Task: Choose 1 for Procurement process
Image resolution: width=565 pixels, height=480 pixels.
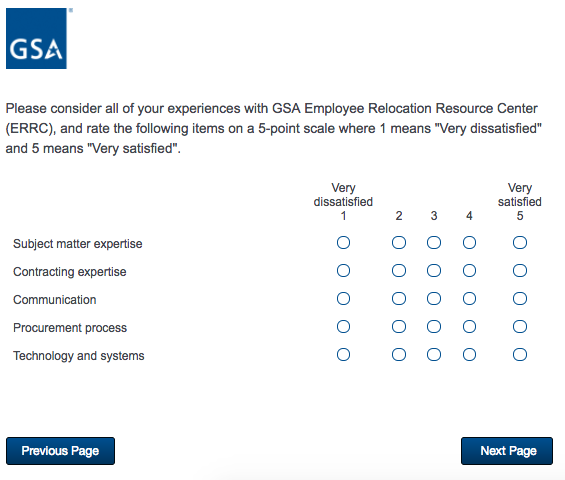Action: click(343, 326)
